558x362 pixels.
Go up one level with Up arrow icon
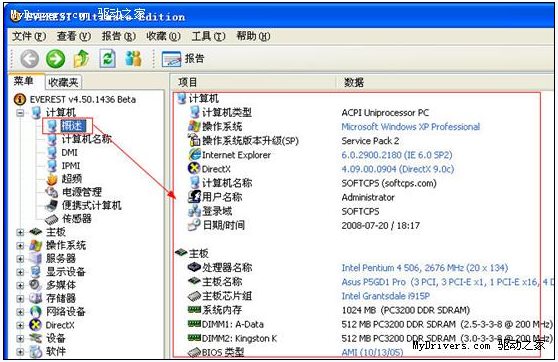(x=81, y=59)
